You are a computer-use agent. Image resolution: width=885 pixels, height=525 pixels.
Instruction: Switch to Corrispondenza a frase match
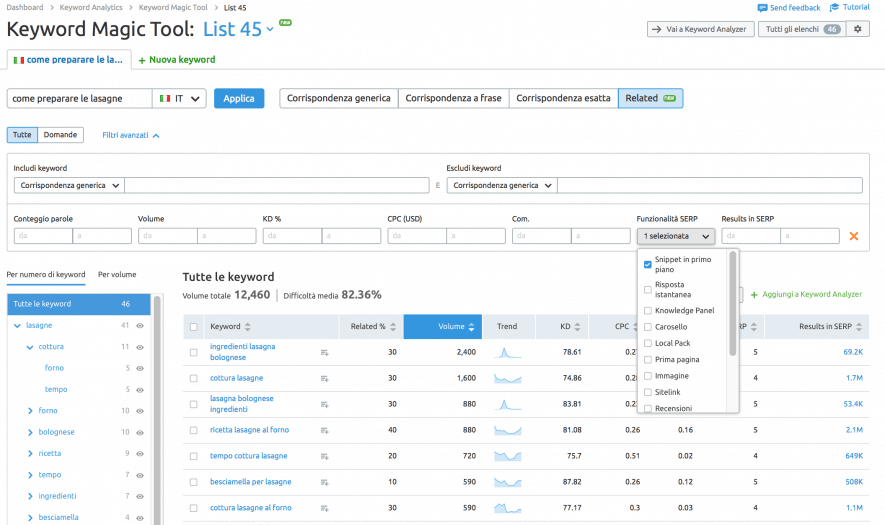pos(453,98)
